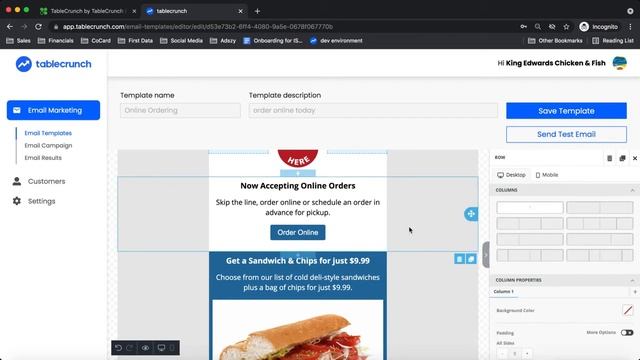Select three equal columns layout

tap(530, 223)
